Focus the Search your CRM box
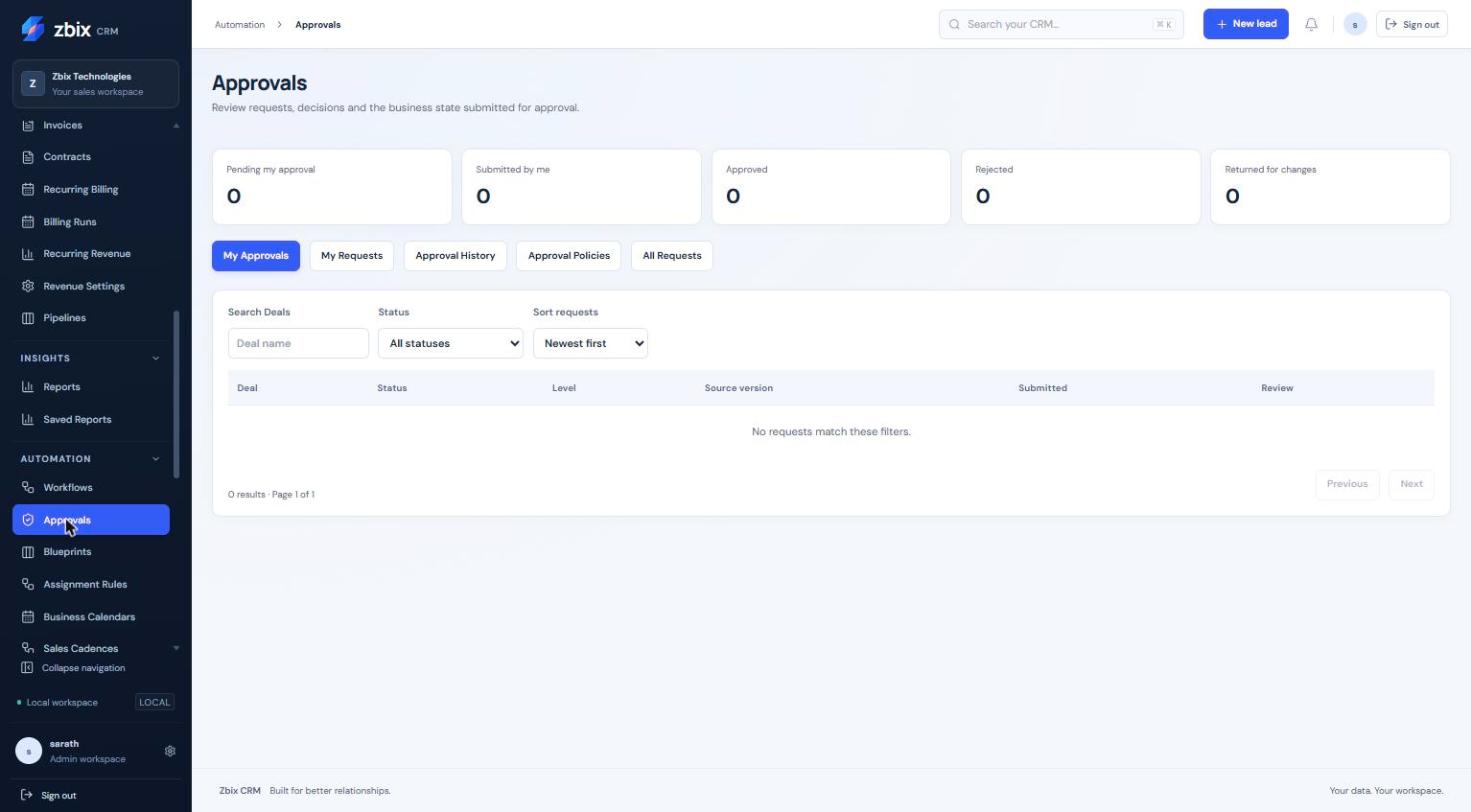This screenshot has height=812, width=1471. point(1061,24)
